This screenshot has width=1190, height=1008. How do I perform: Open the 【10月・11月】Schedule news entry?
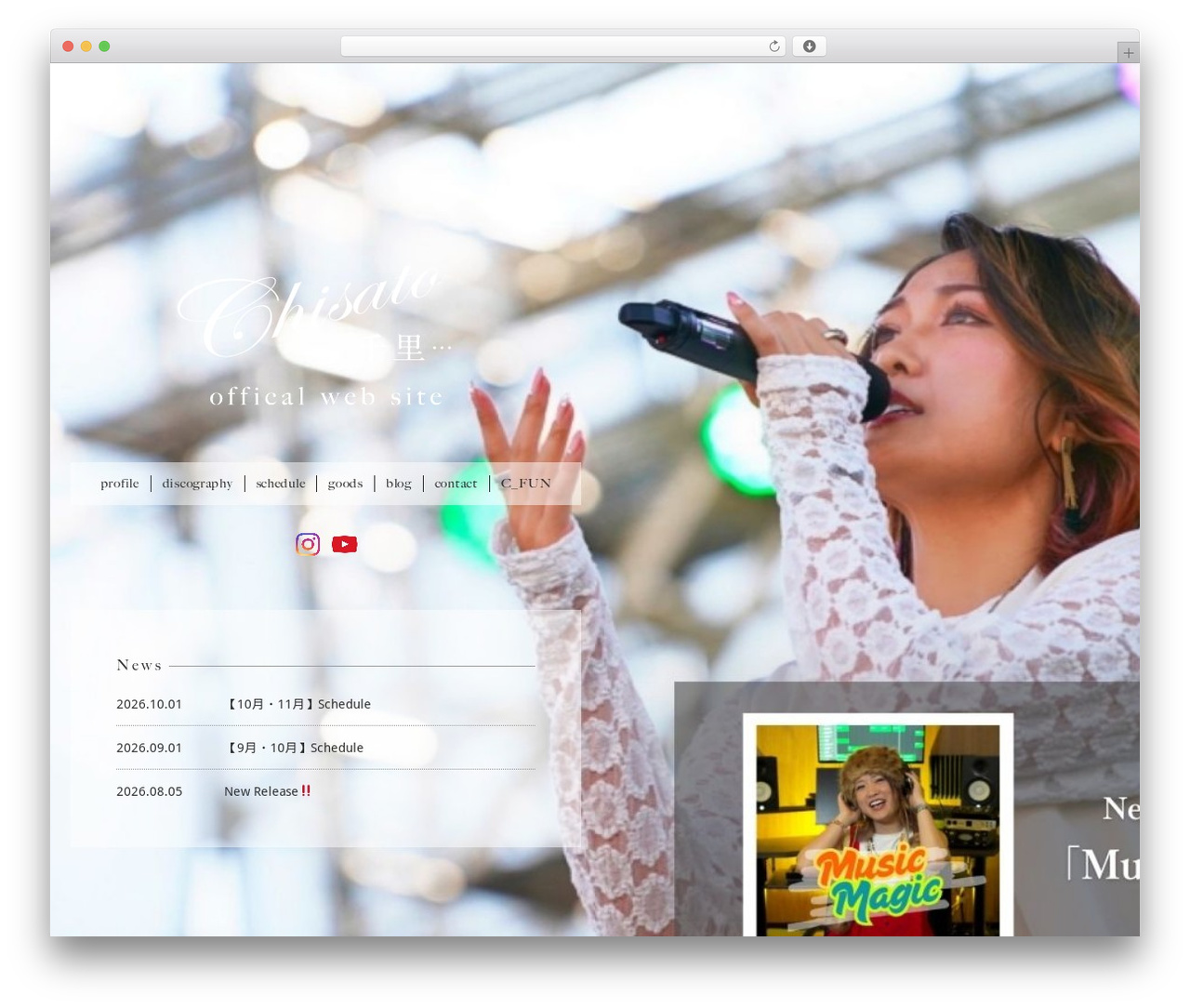pos(297,704)
